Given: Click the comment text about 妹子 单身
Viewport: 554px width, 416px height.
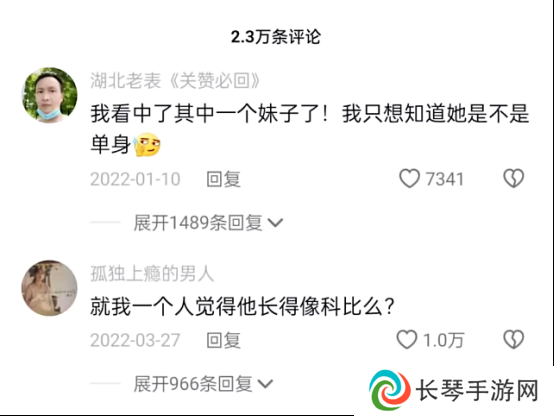Looking at the screenshot, I should 310,129.
